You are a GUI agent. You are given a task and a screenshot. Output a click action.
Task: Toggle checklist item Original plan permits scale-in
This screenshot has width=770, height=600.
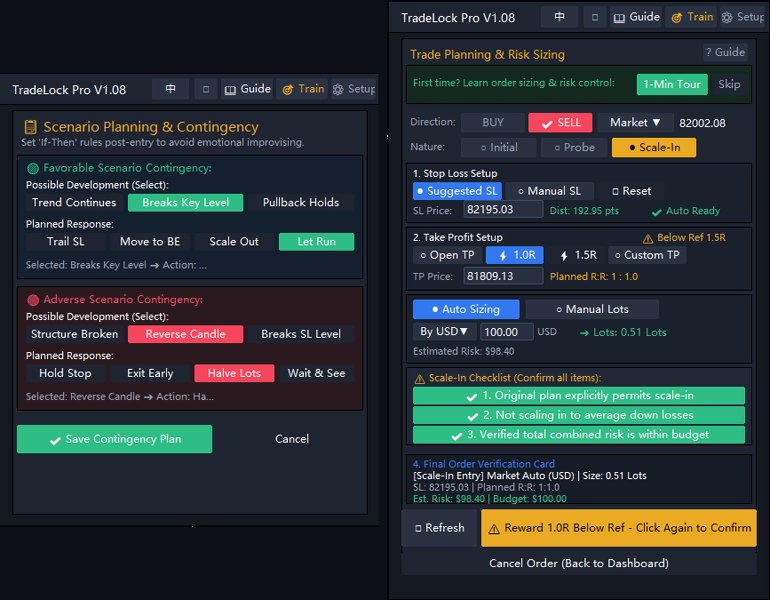[x=578, y=396]
